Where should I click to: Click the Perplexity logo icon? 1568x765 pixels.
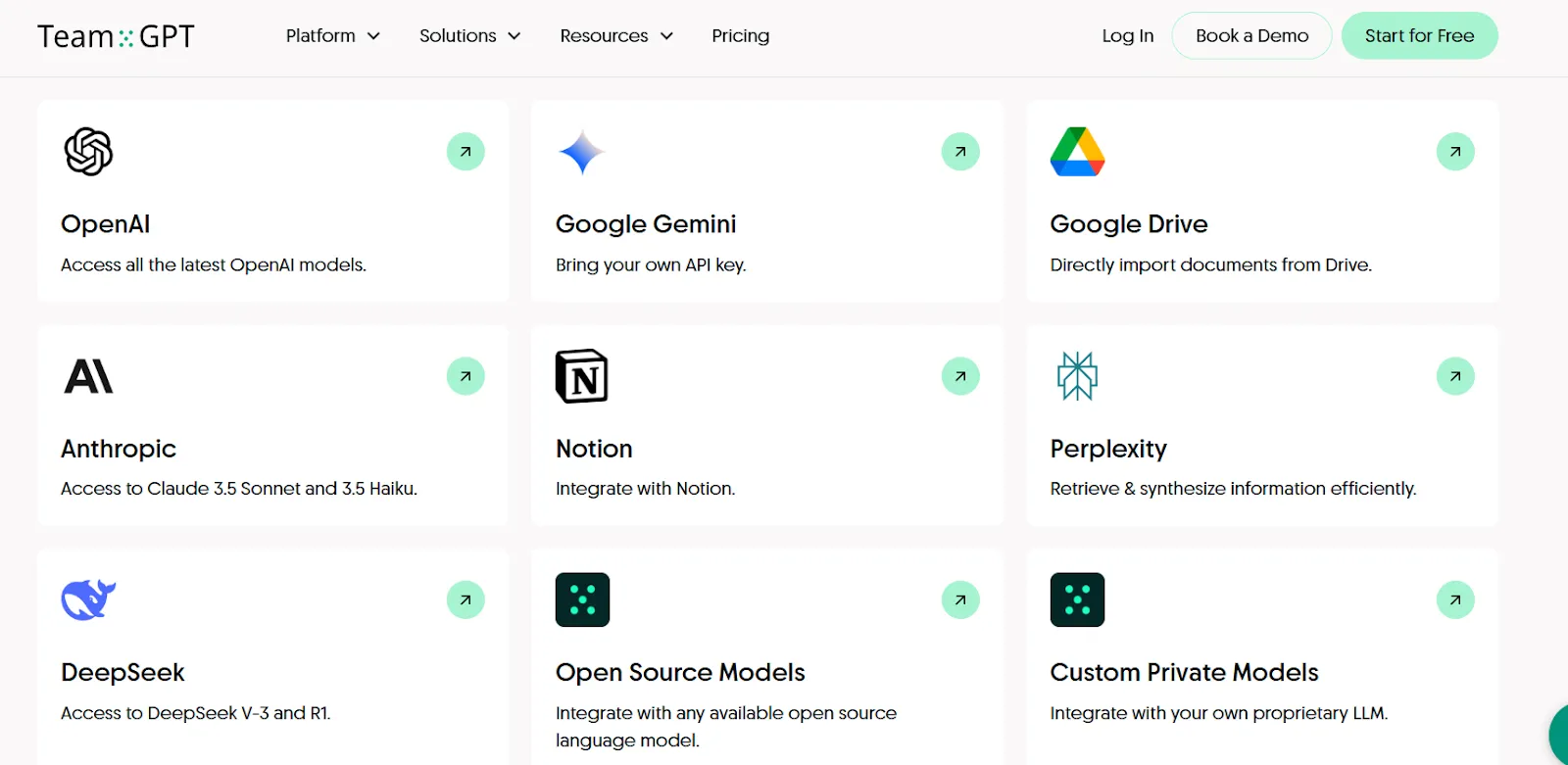[1077, 376]
